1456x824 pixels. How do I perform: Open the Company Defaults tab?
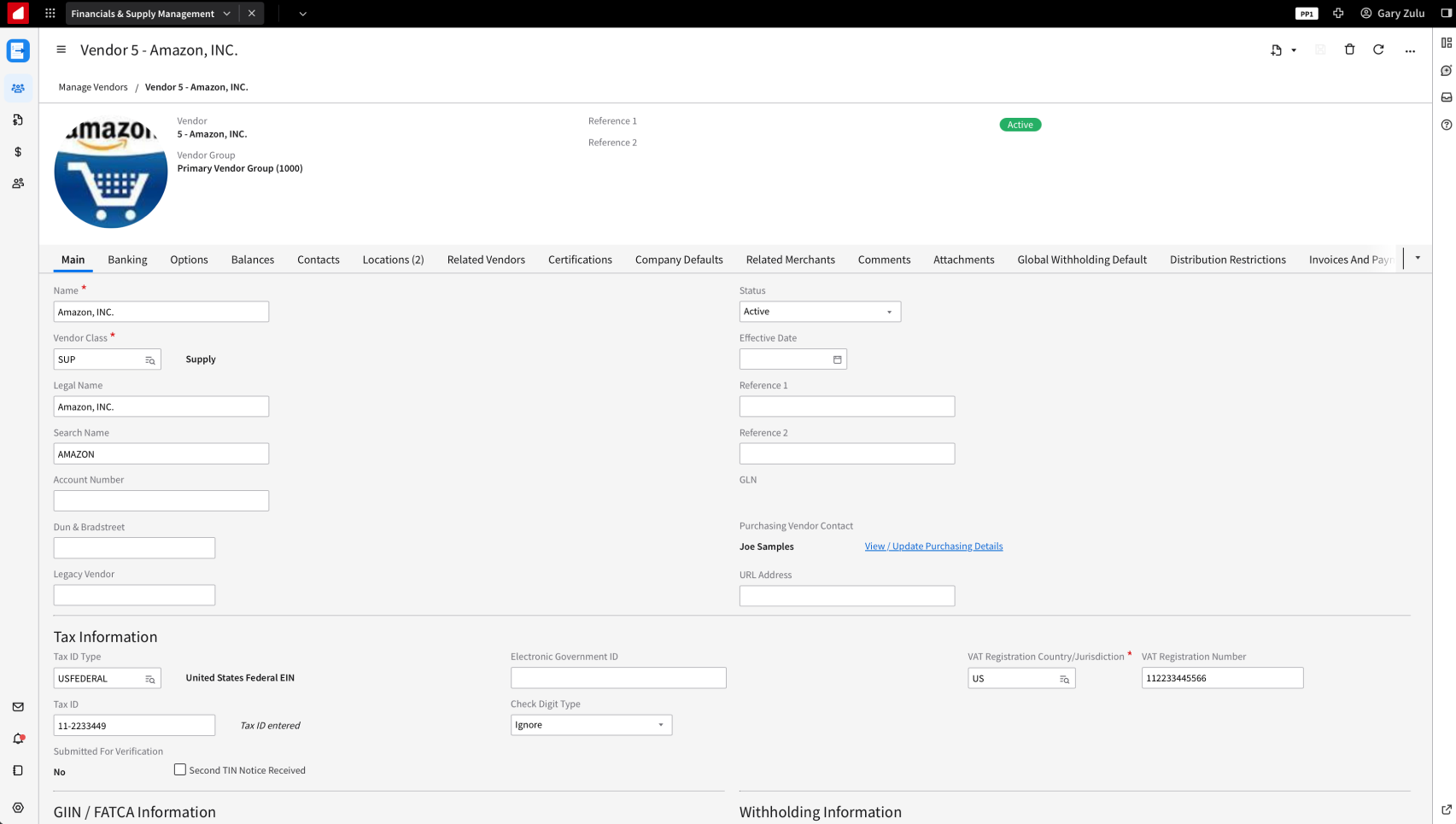click(679, 260)
